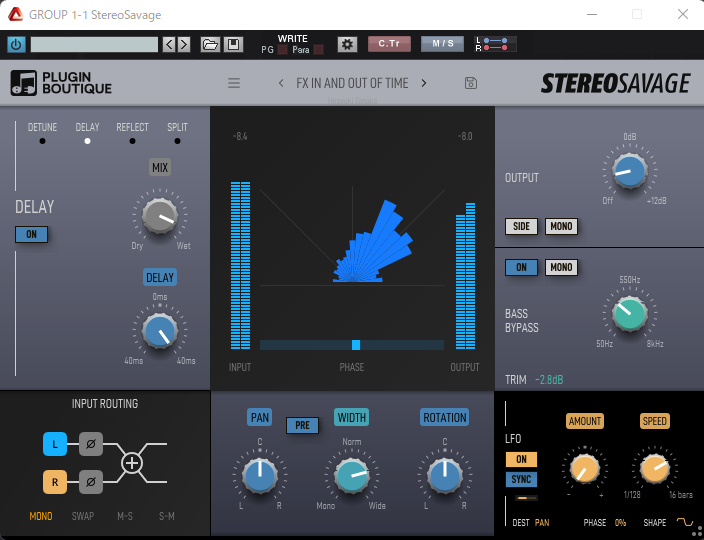The height and width of the screenshot is (540, 704).
Task: Toggle the R input channel button
Action: click(55, 482)
